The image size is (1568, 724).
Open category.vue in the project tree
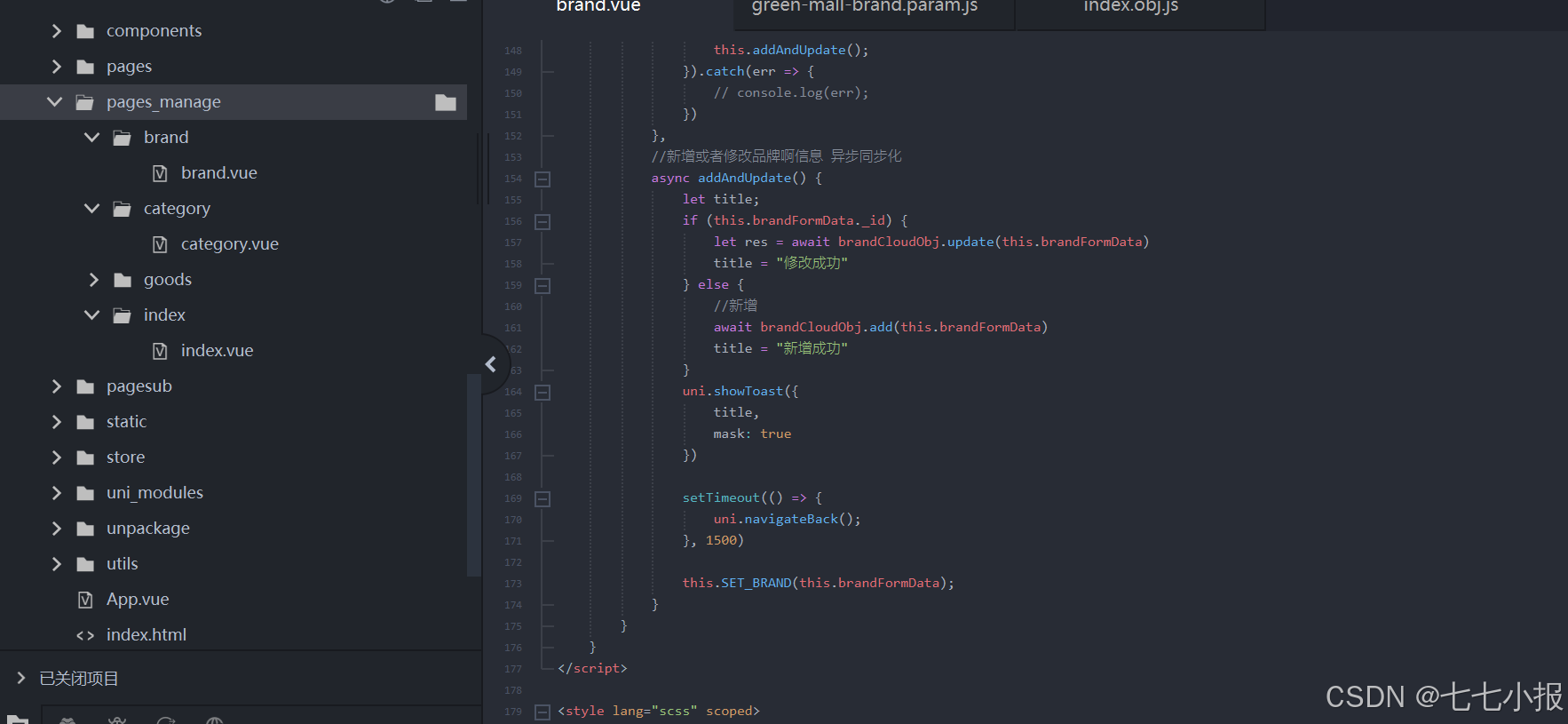[230, 244]
